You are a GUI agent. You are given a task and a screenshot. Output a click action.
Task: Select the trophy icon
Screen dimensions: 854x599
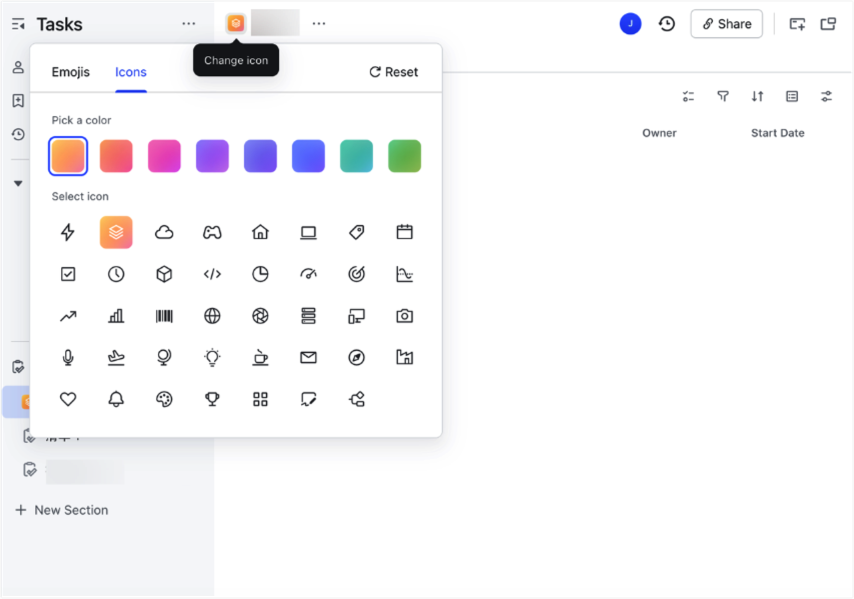coord(212,399)
